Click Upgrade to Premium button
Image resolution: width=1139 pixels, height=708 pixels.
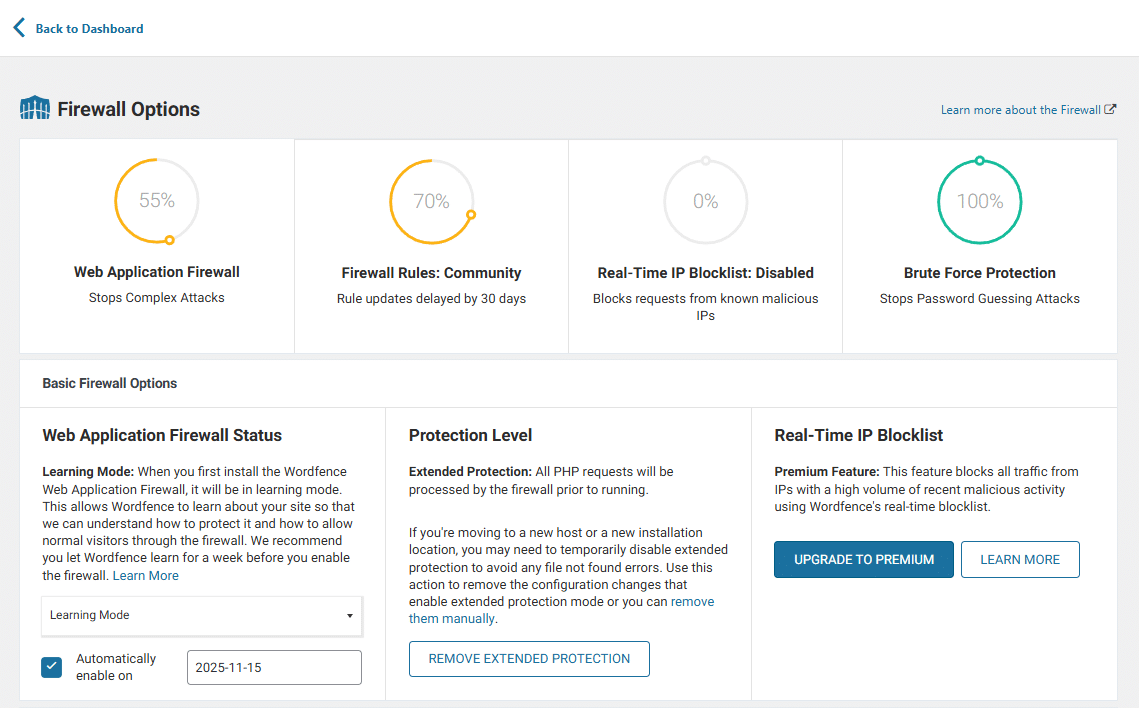[x=864, y=560]
